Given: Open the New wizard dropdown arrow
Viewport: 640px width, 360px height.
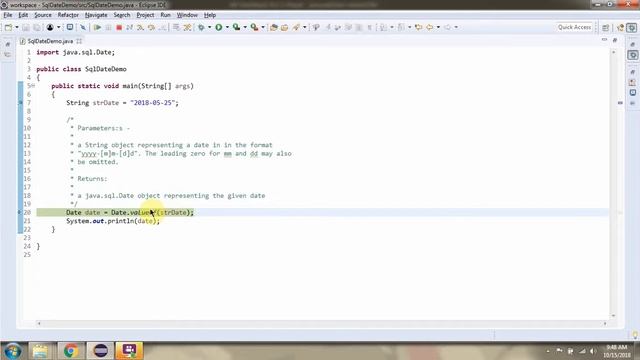Looking at the screenshot, I should tap(17, 27).
